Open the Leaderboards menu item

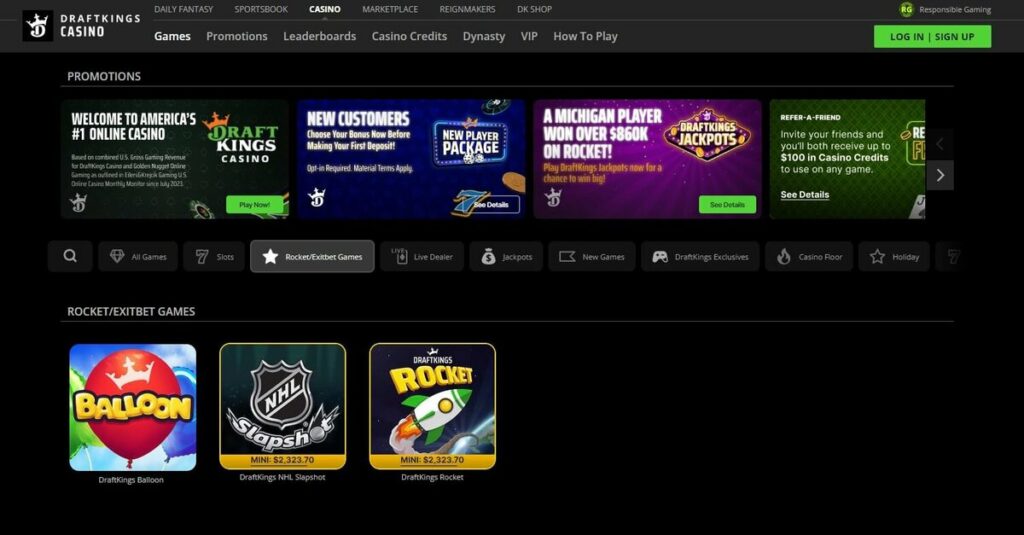pos(319,36)
